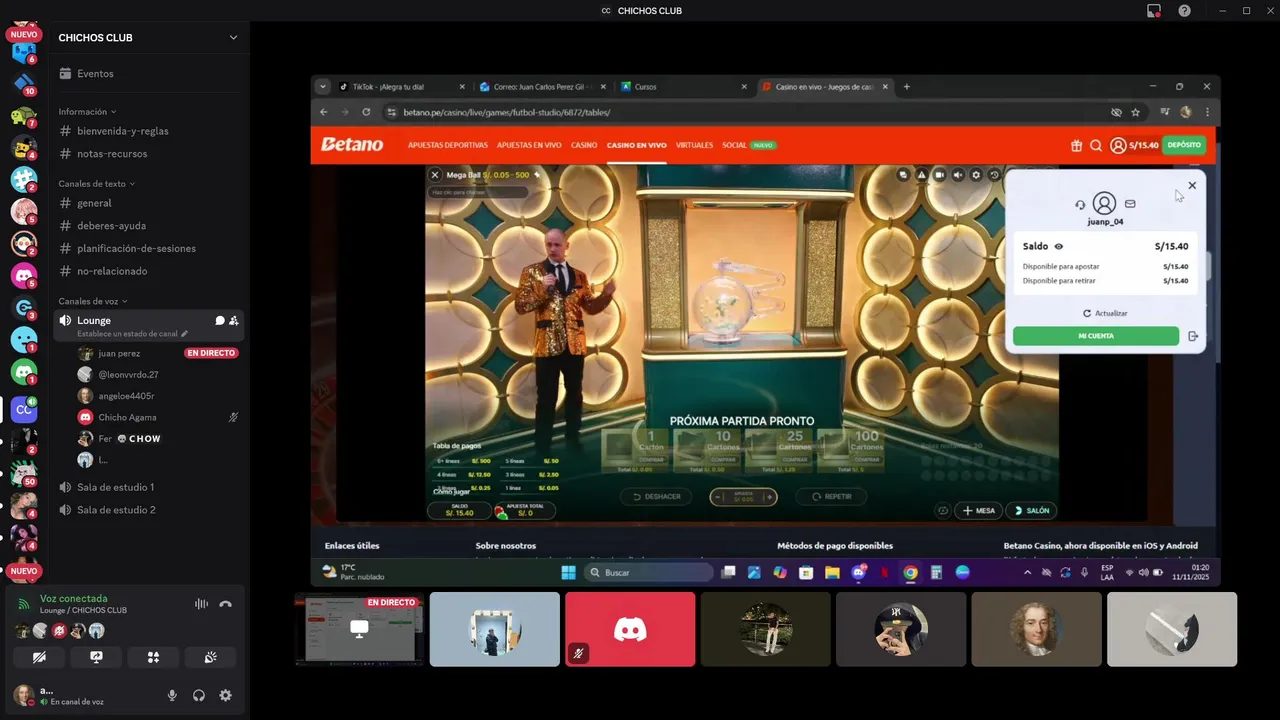The width and height of the screenshot is (1280, 720).
Task: Click the EN DIRECTO badge beside juan perez
Action: pos(211,353)
